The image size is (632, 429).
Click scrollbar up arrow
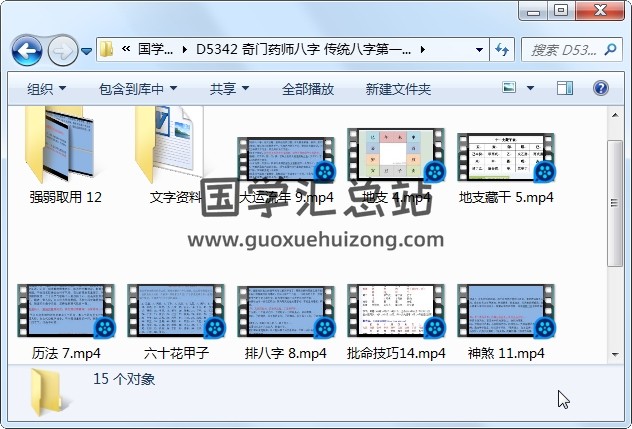point(615,116)
